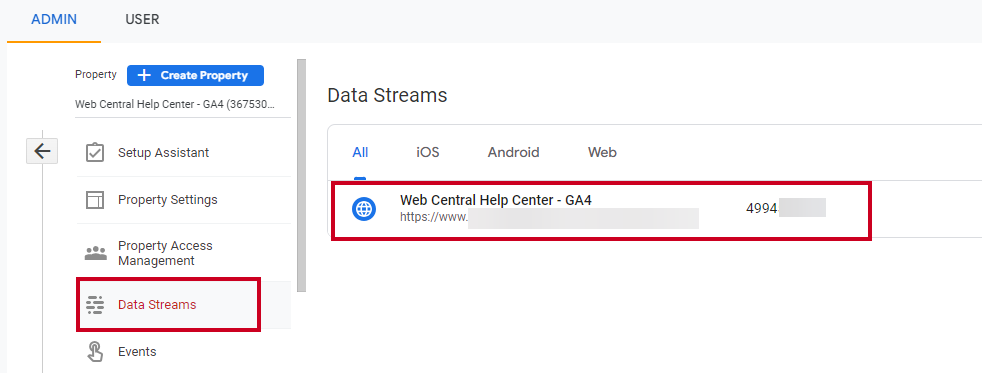Viewport: 982px width, 373px height.
Task: Click the Property Access Management people icon
Action: point(95,253)
